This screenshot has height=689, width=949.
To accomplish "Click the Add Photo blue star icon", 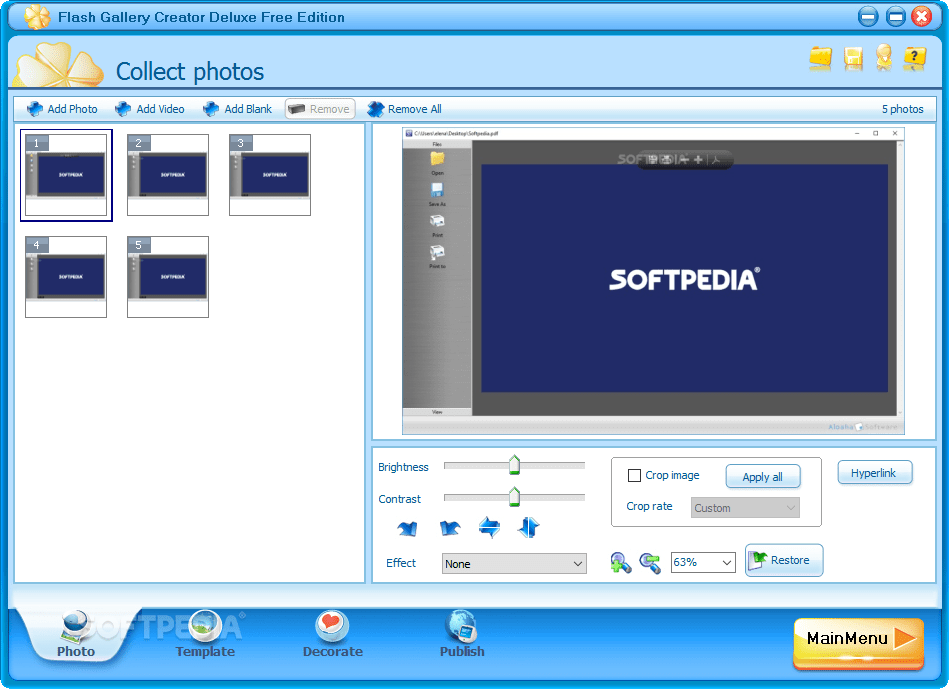I will point(34,109).
